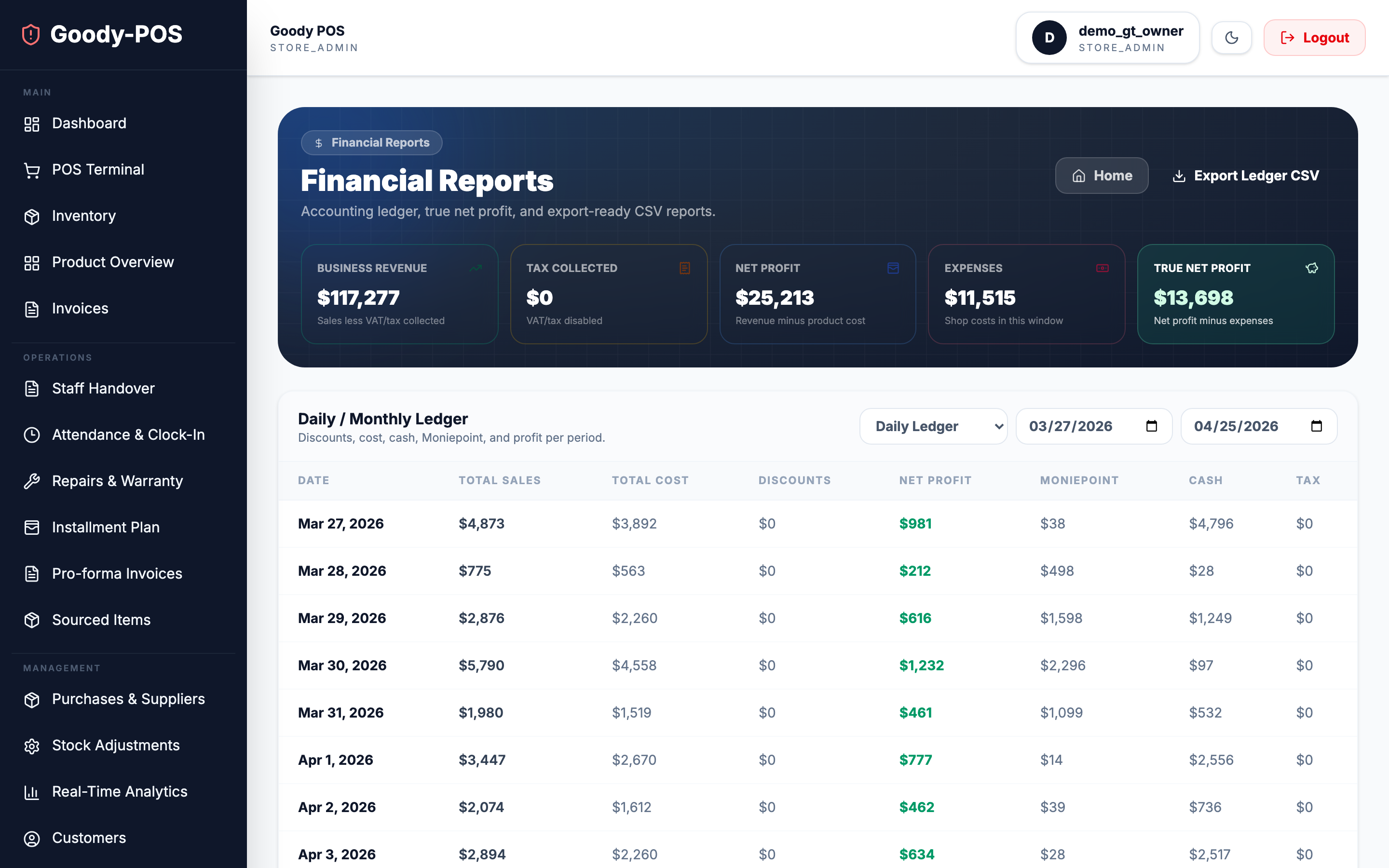Click the Goody-POS shield logo

pyautogui.click(x=30, y=34)
